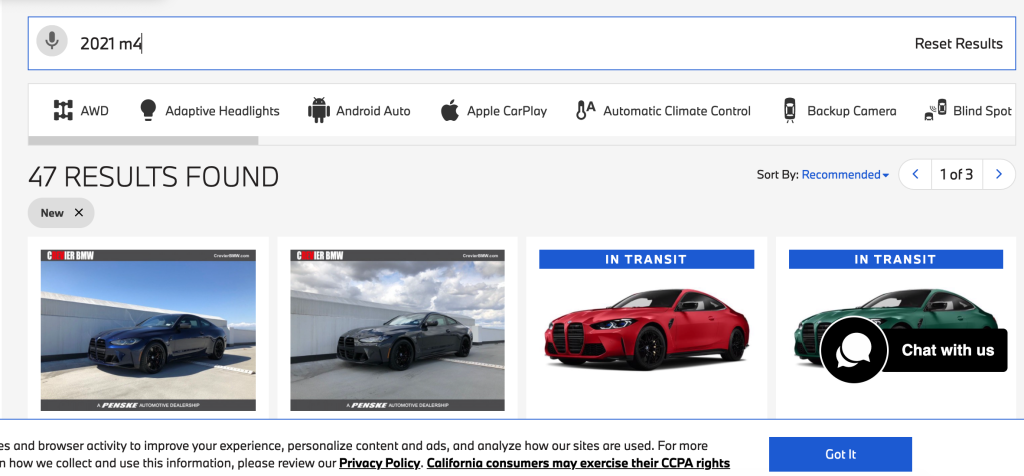
Task: Filter by Backup Camera label
Action: [x=852, y=111]
